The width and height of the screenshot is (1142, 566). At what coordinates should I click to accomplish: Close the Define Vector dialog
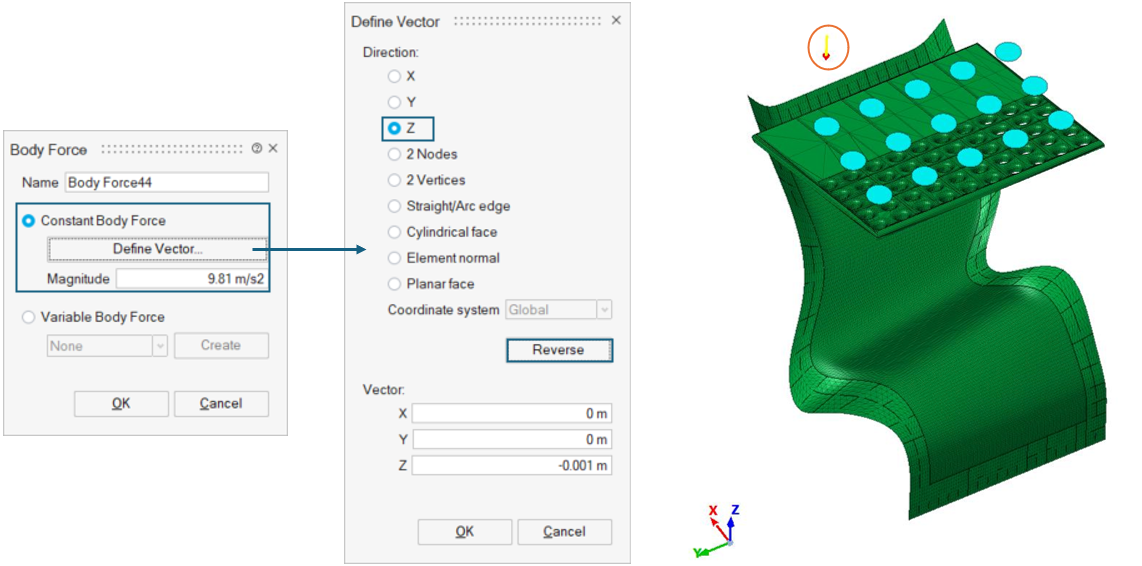616,20
